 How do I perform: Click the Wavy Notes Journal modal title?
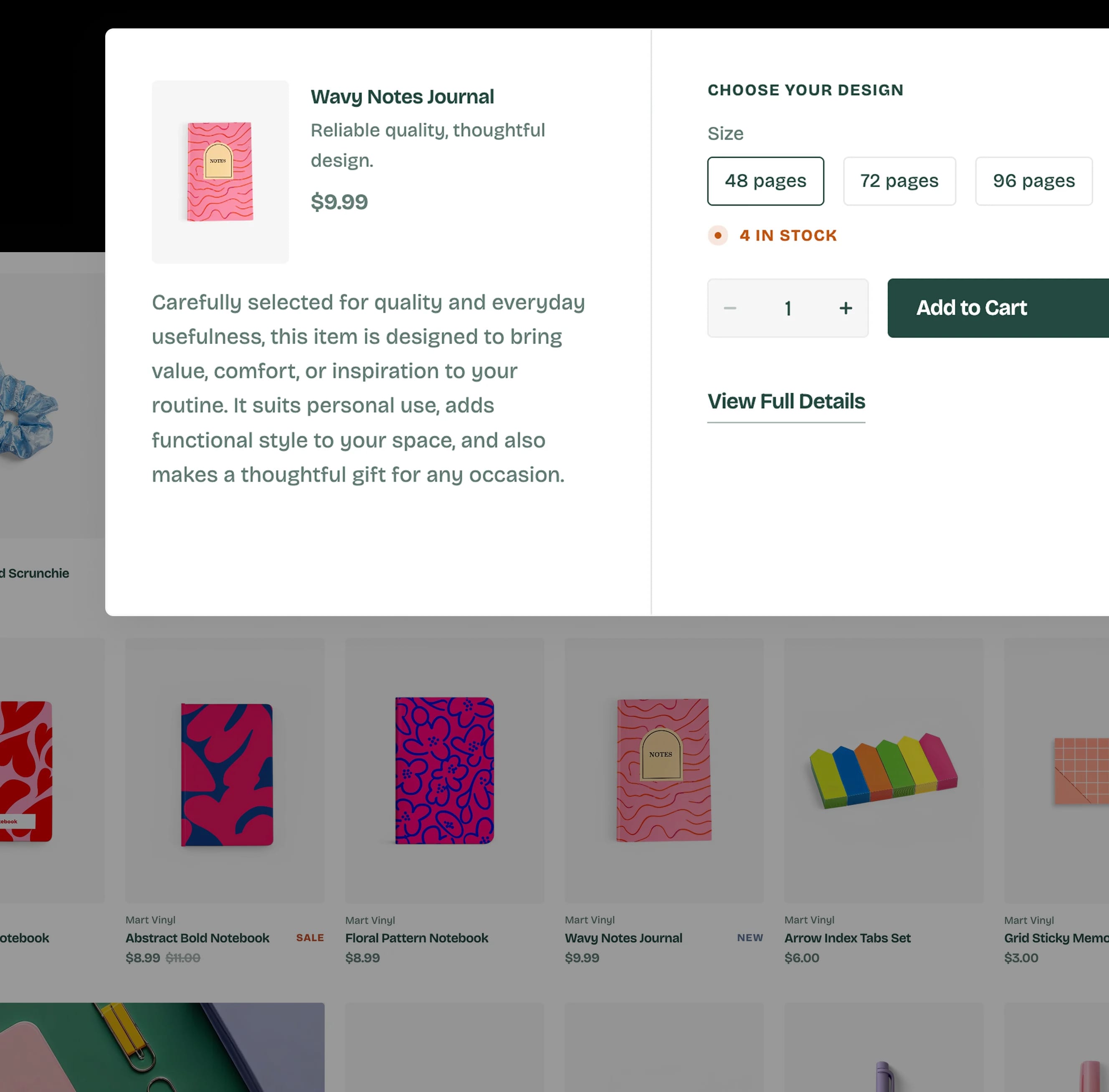coord(402,97)
